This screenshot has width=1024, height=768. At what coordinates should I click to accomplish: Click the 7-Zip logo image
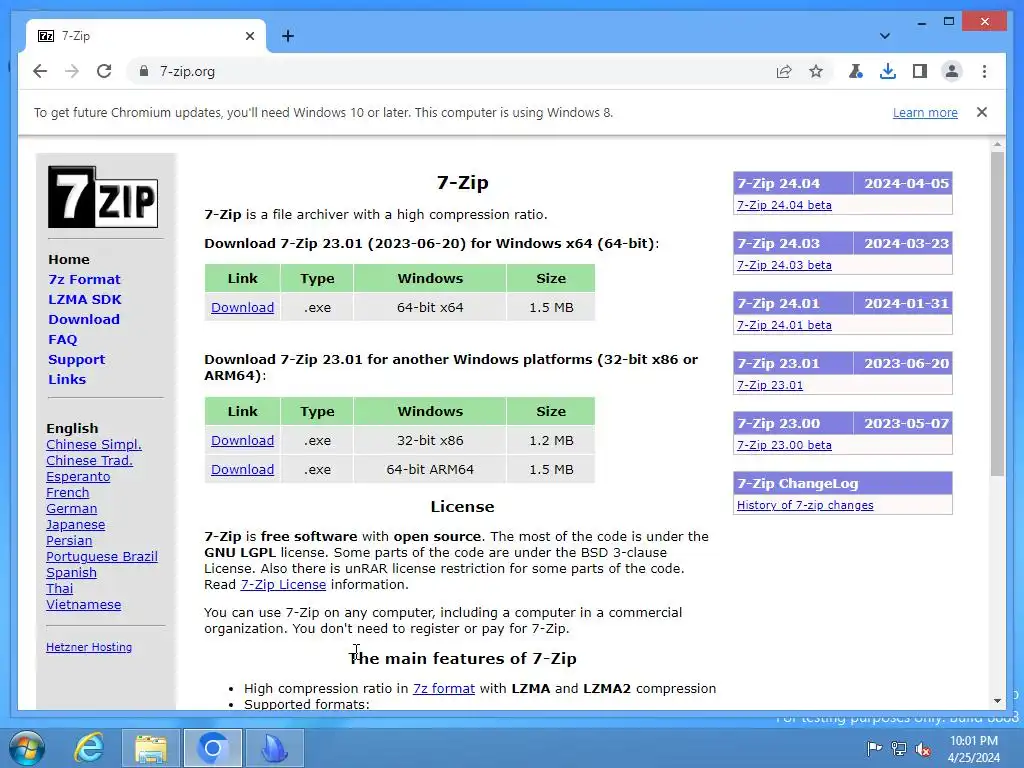103,197
